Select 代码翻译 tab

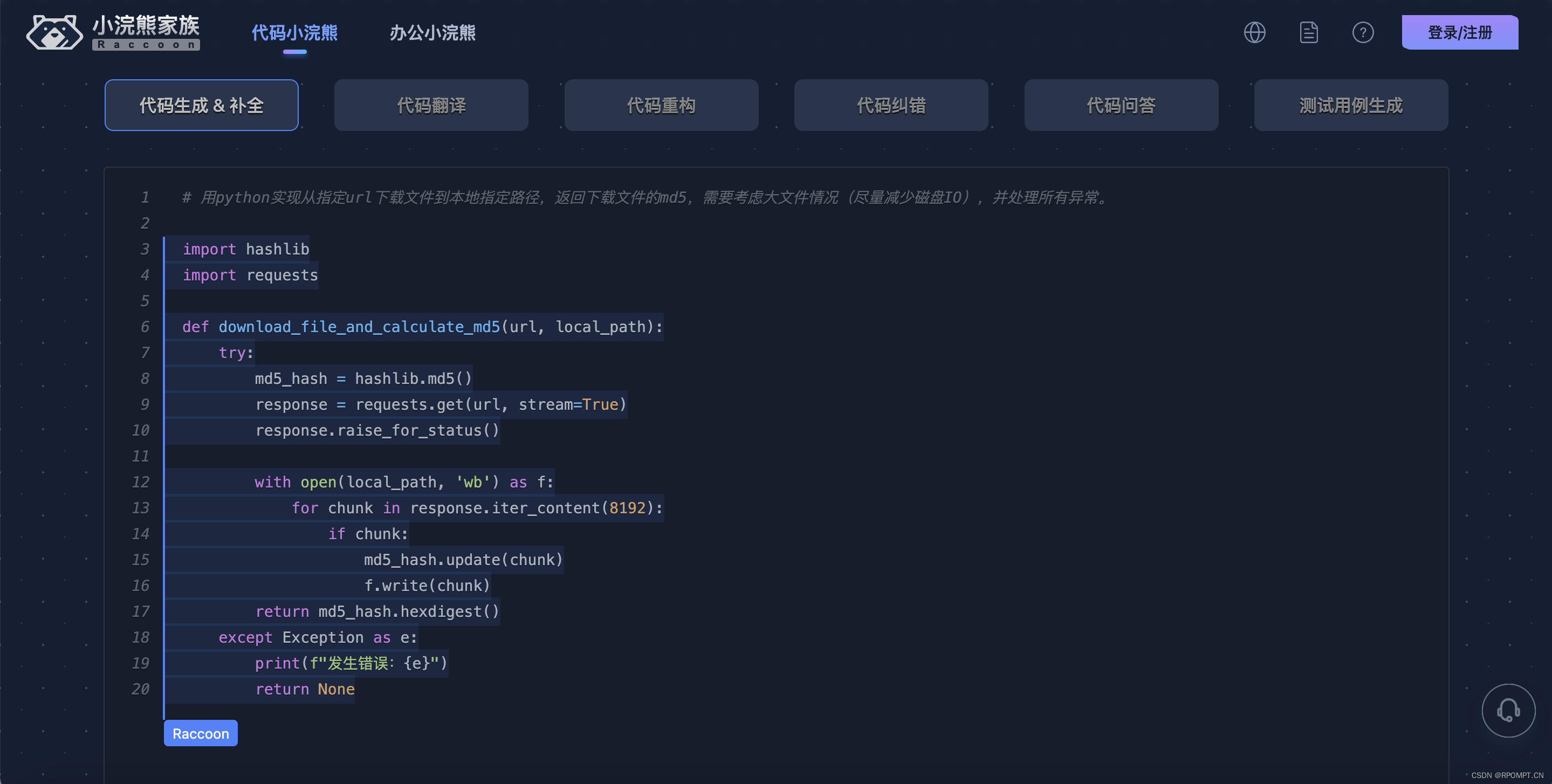point(431,106)
